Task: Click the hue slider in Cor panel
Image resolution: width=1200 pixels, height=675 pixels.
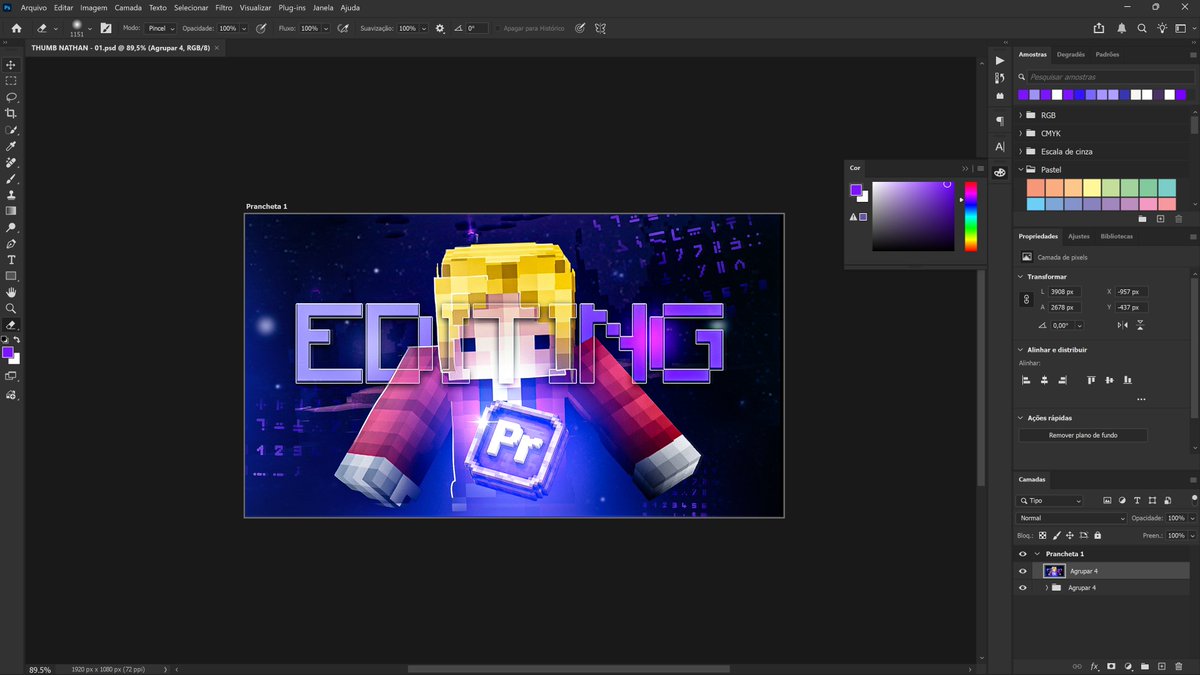Action: click(970, 216)
